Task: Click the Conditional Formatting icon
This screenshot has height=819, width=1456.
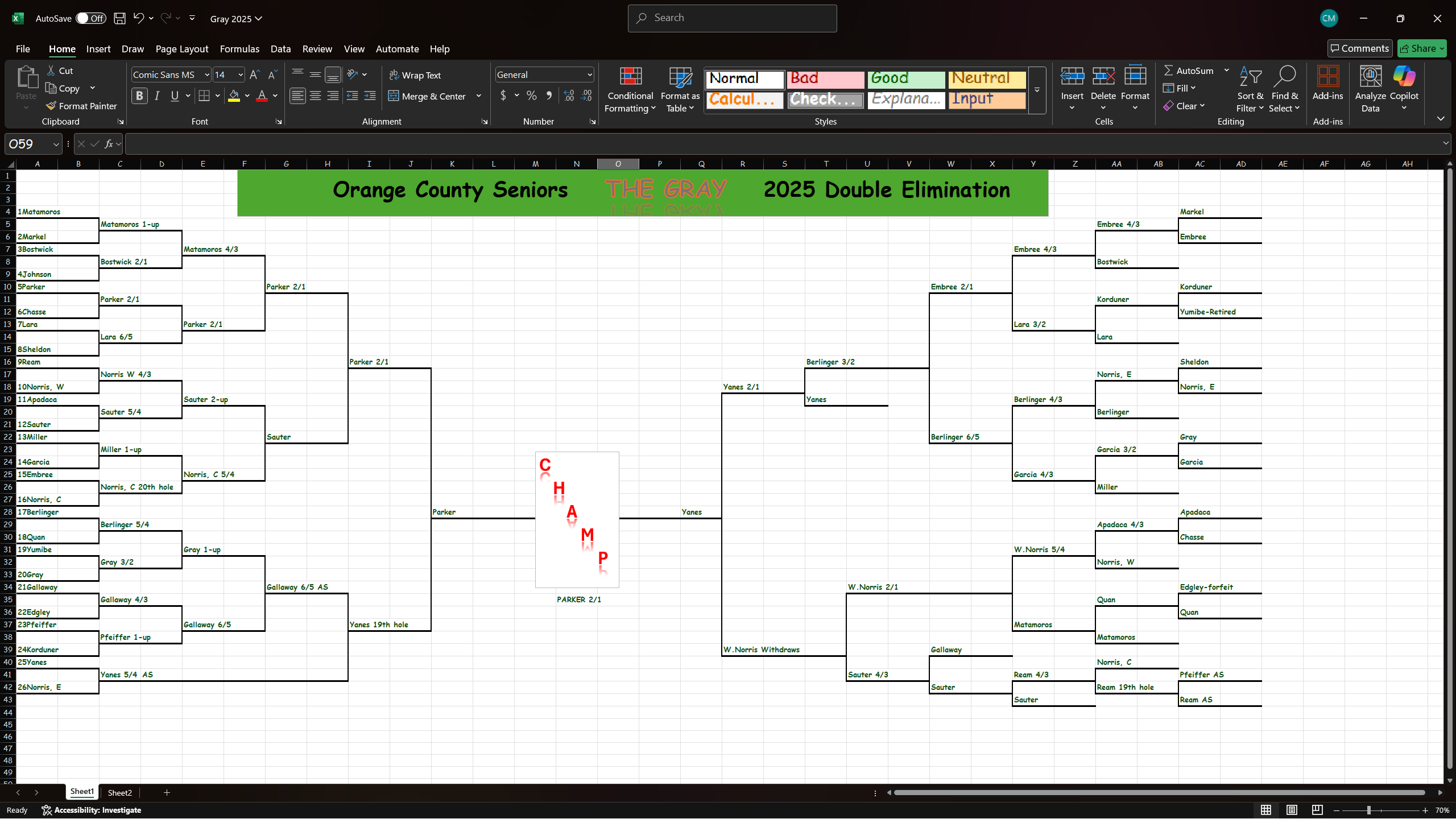Action: [630, 77]
